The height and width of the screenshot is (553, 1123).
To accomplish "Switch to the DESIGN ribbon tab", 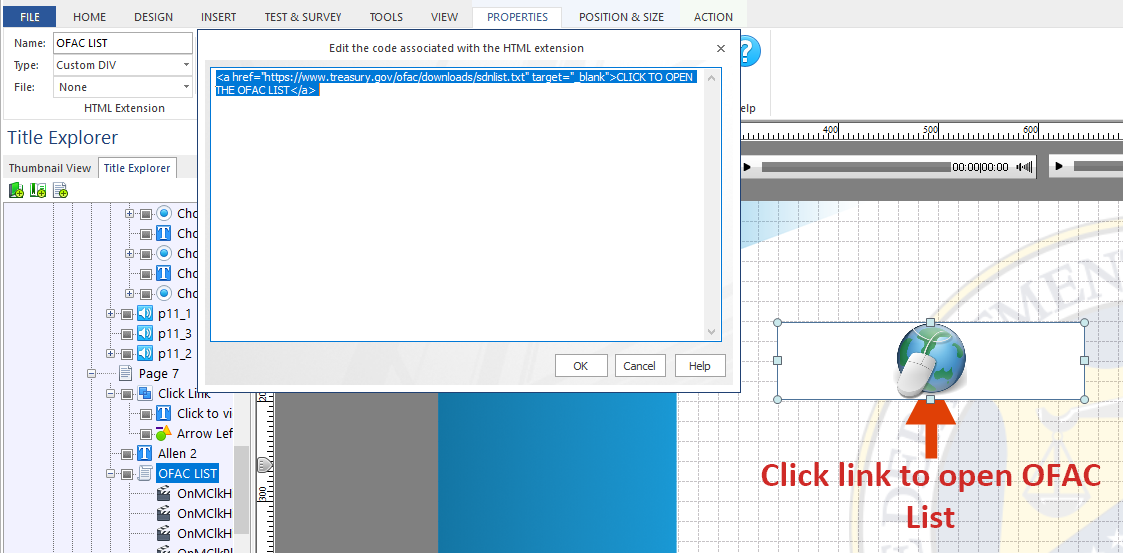I will (153, 16).
